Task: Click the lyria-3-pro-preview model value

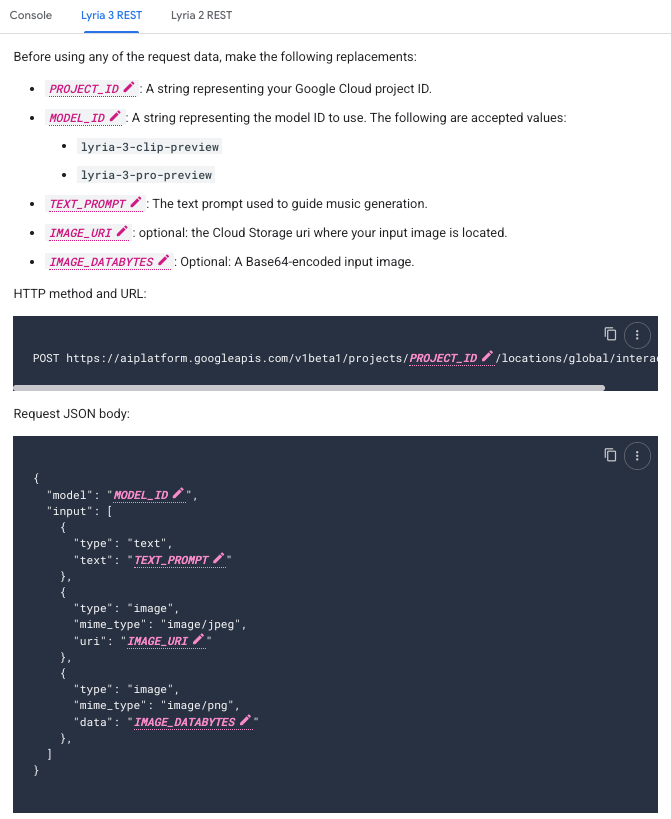Action: (146, 175)
